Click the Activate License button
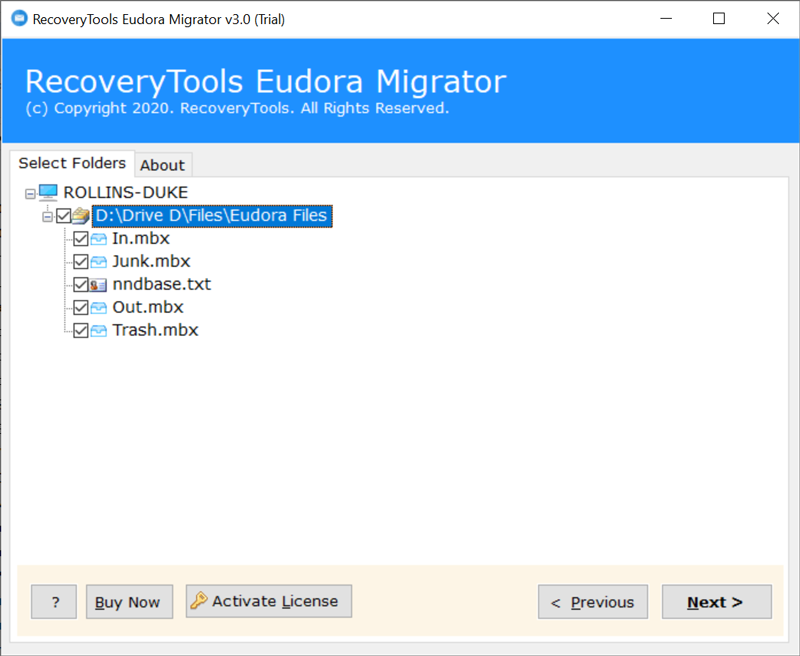 pyautogui.click(x=269, y=601)
